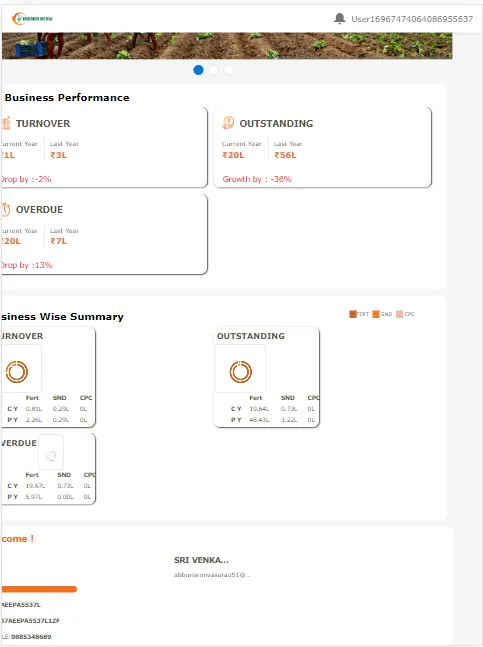
Task: Click the AEEPA5537L PAN number text
Action: click(21, 605)
